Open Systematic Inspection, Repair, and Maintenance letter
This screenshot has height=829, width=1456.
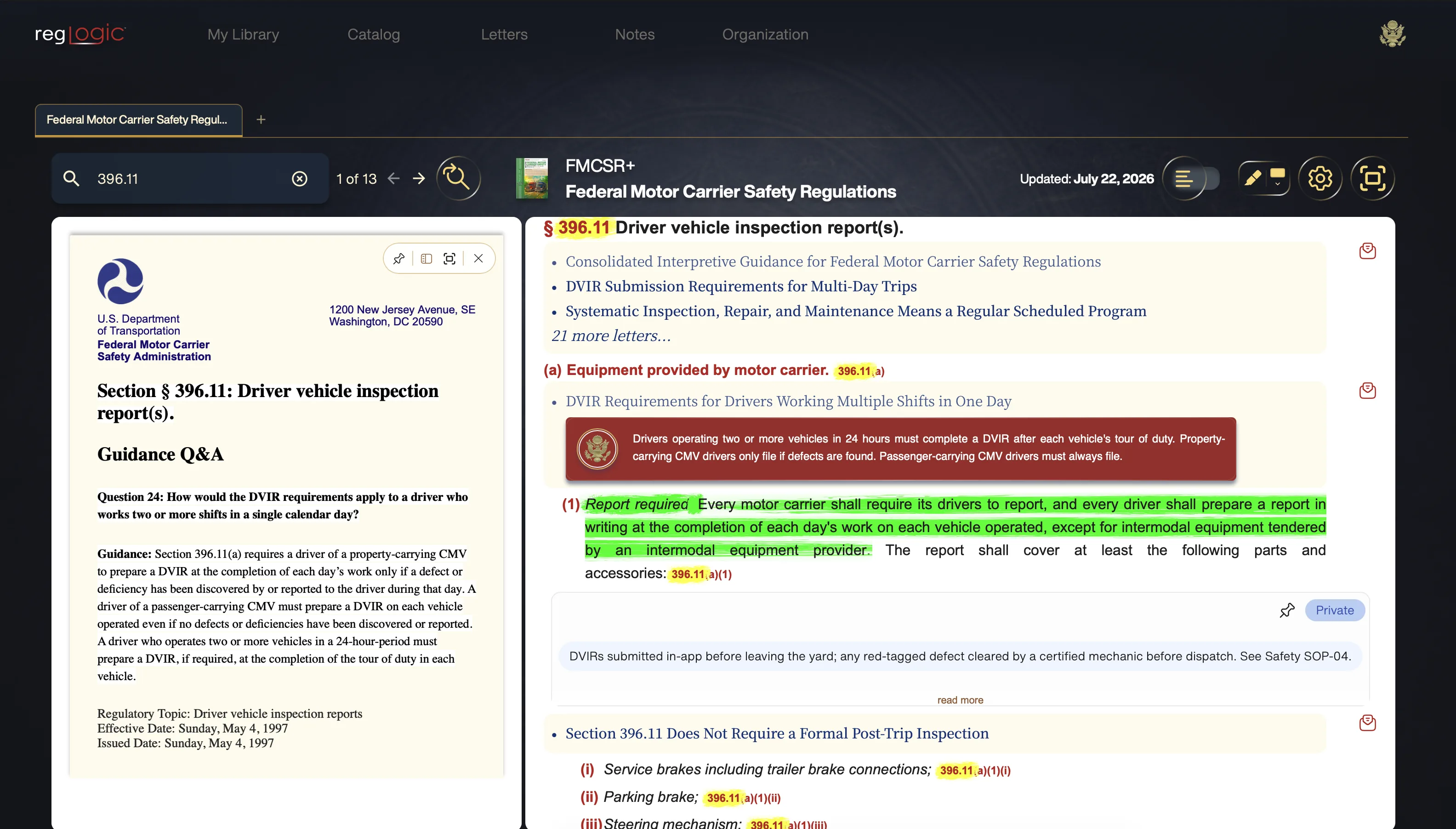pos(856,311)
